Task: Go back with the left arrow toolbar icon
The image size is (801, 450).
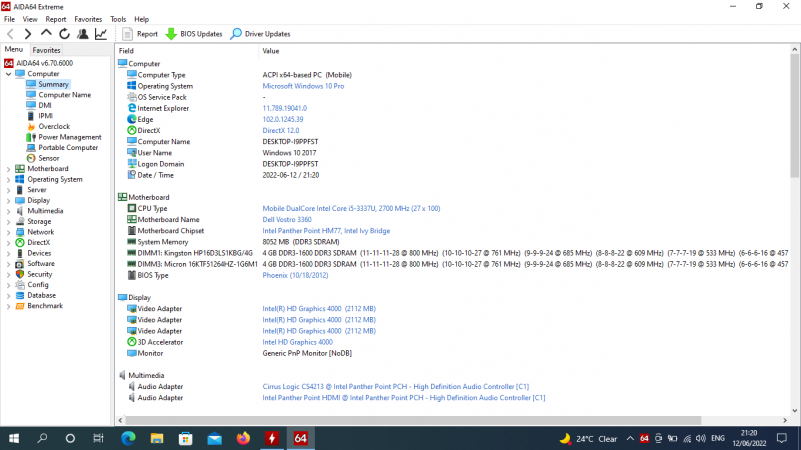Action: click(10, 34)
